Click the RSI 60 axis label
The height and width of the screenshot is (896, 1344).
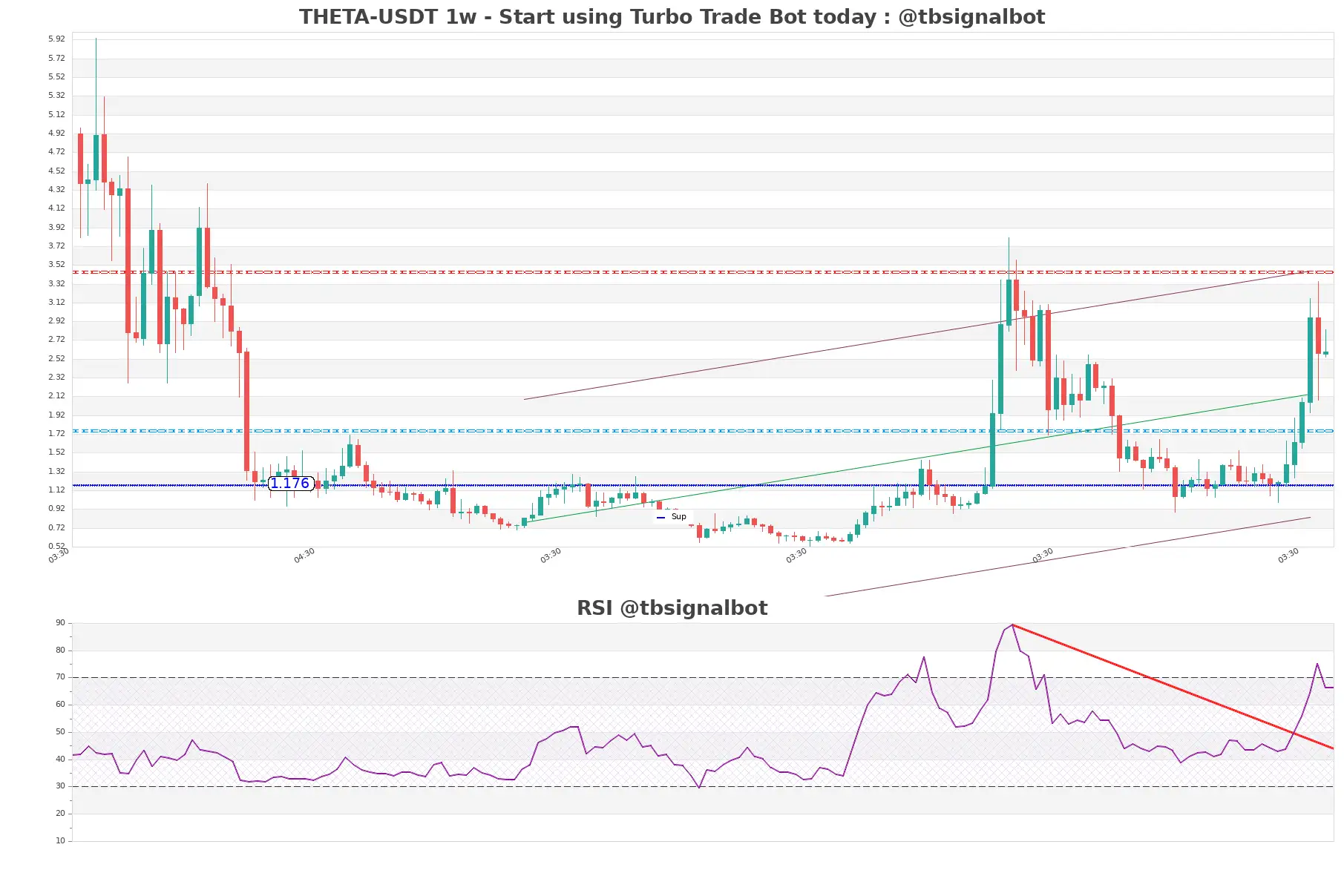point(60,705)
